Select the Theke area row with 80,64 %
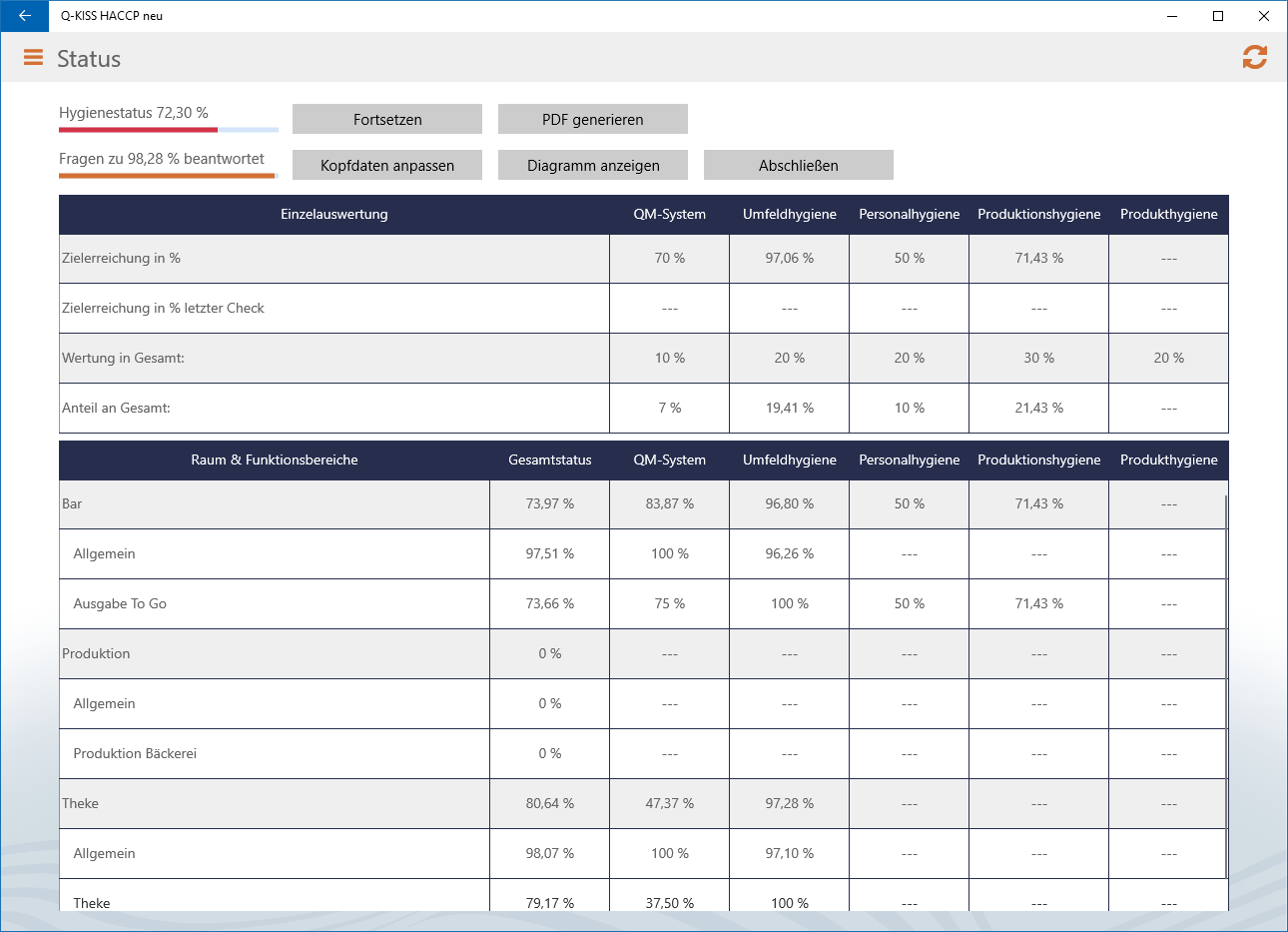Image resolution: width=1288 pixels, height=932 pixels. point(642,803)
